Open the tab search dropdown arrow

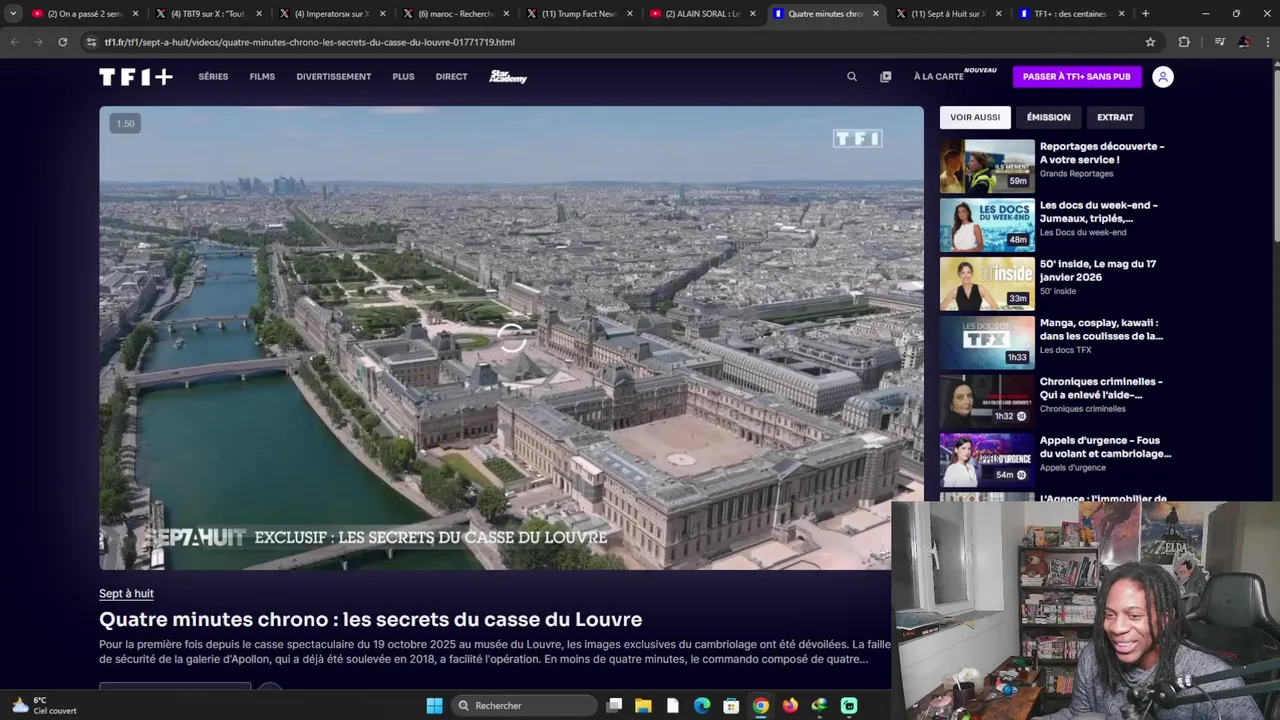point(13,14)
